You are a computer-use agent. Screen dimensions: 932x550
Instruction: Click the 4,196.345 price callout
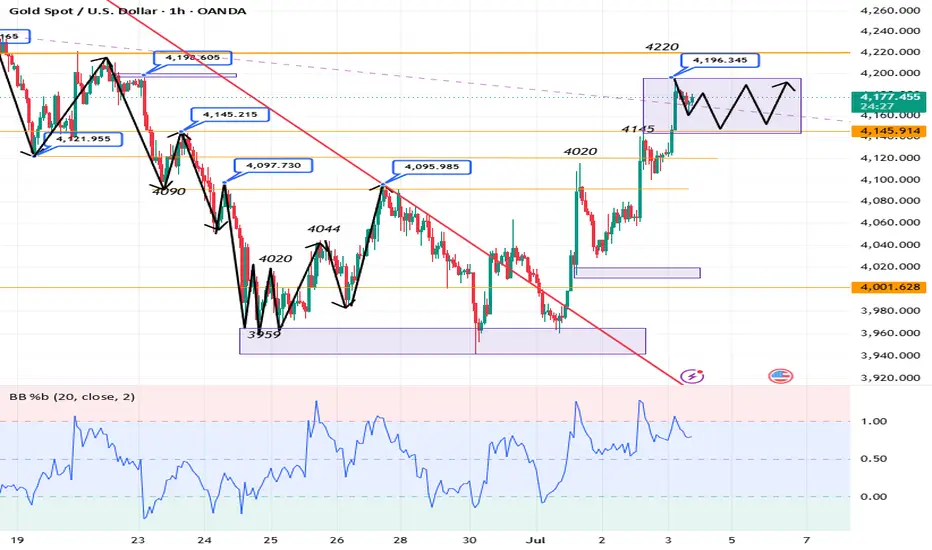pos(720,60)
